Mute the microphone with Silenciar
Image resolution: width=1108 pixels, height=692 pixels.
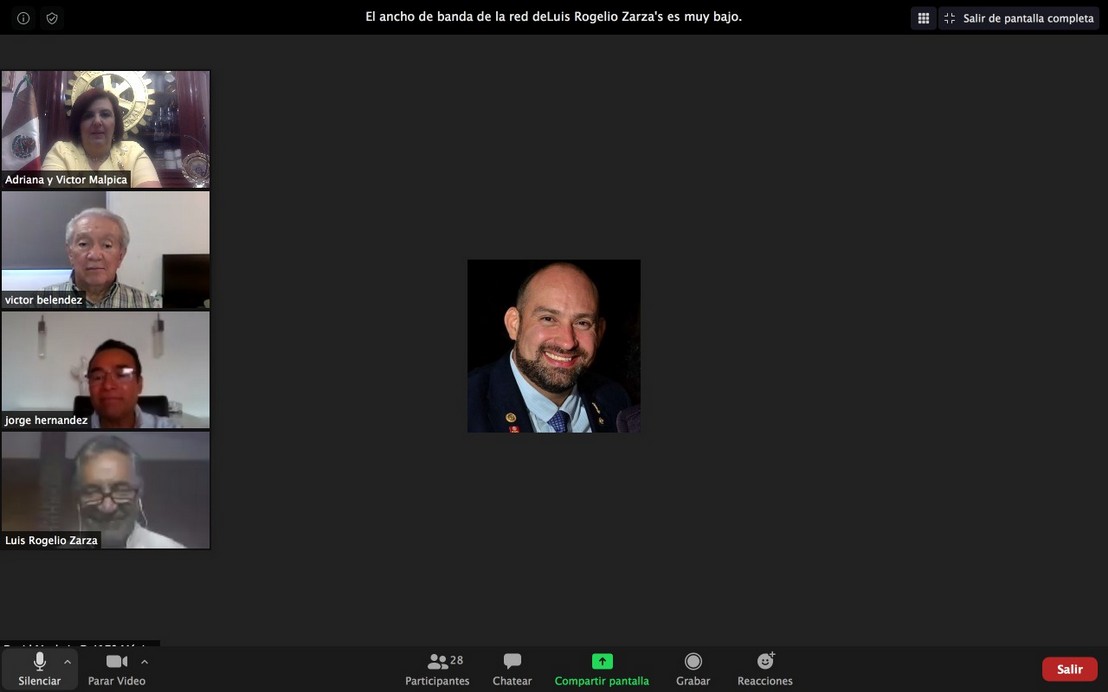[39, 668]
